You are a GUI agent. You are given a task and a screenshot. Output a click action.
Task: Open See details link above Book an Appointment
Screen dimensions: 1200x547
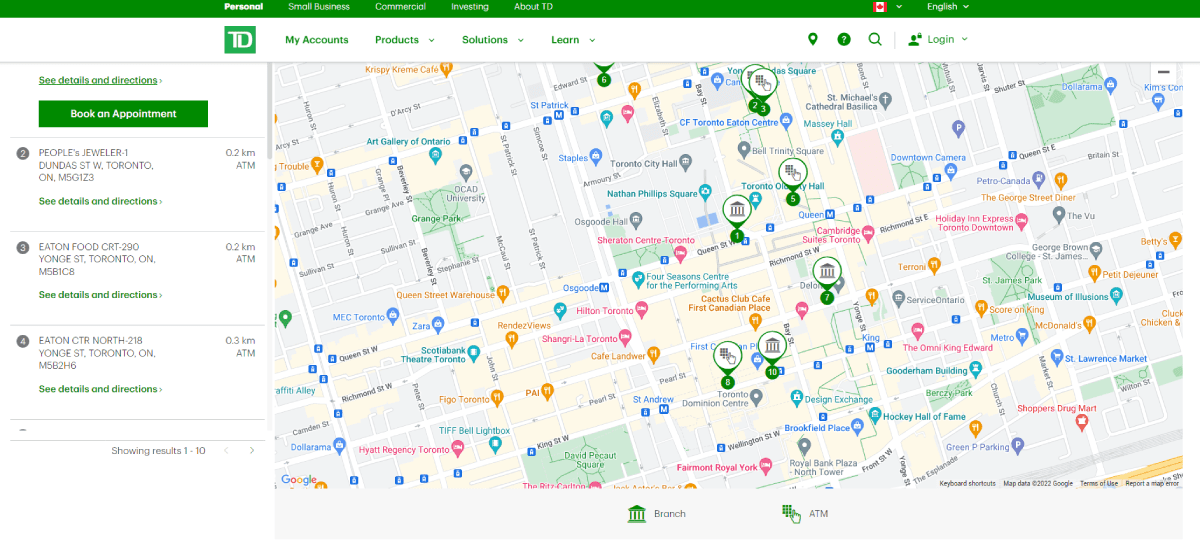[x=100, y=80]
